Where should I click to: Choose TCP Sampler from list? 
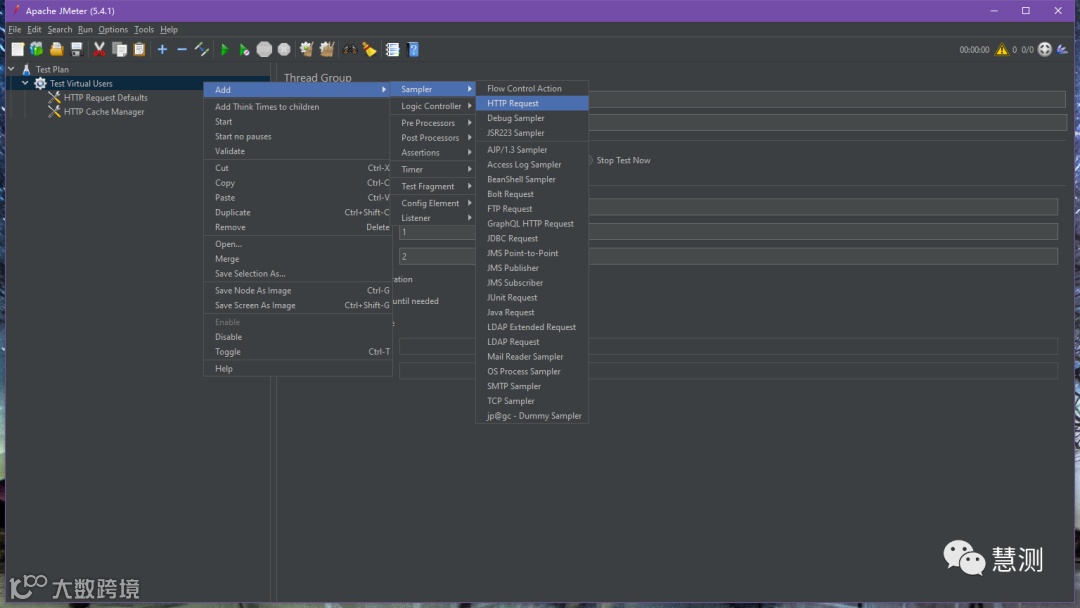pyautogui.click(x=532, y=401)
